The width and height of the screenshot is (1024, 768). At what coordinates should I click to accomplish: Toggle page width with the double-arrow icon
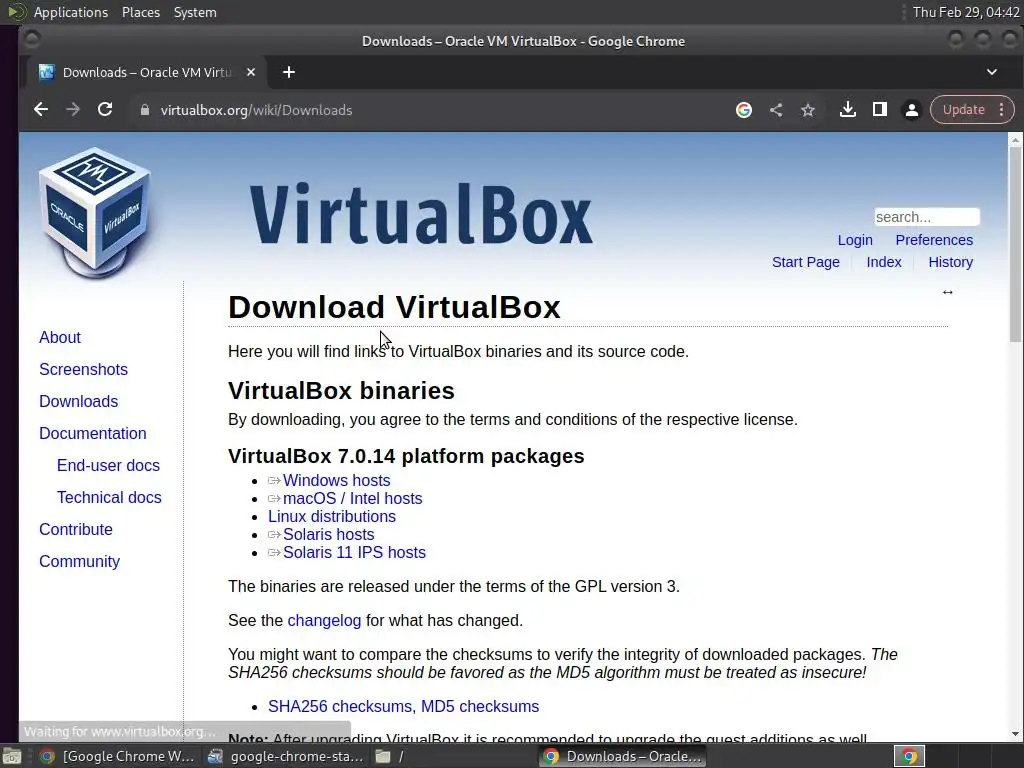tap(948, 292)
